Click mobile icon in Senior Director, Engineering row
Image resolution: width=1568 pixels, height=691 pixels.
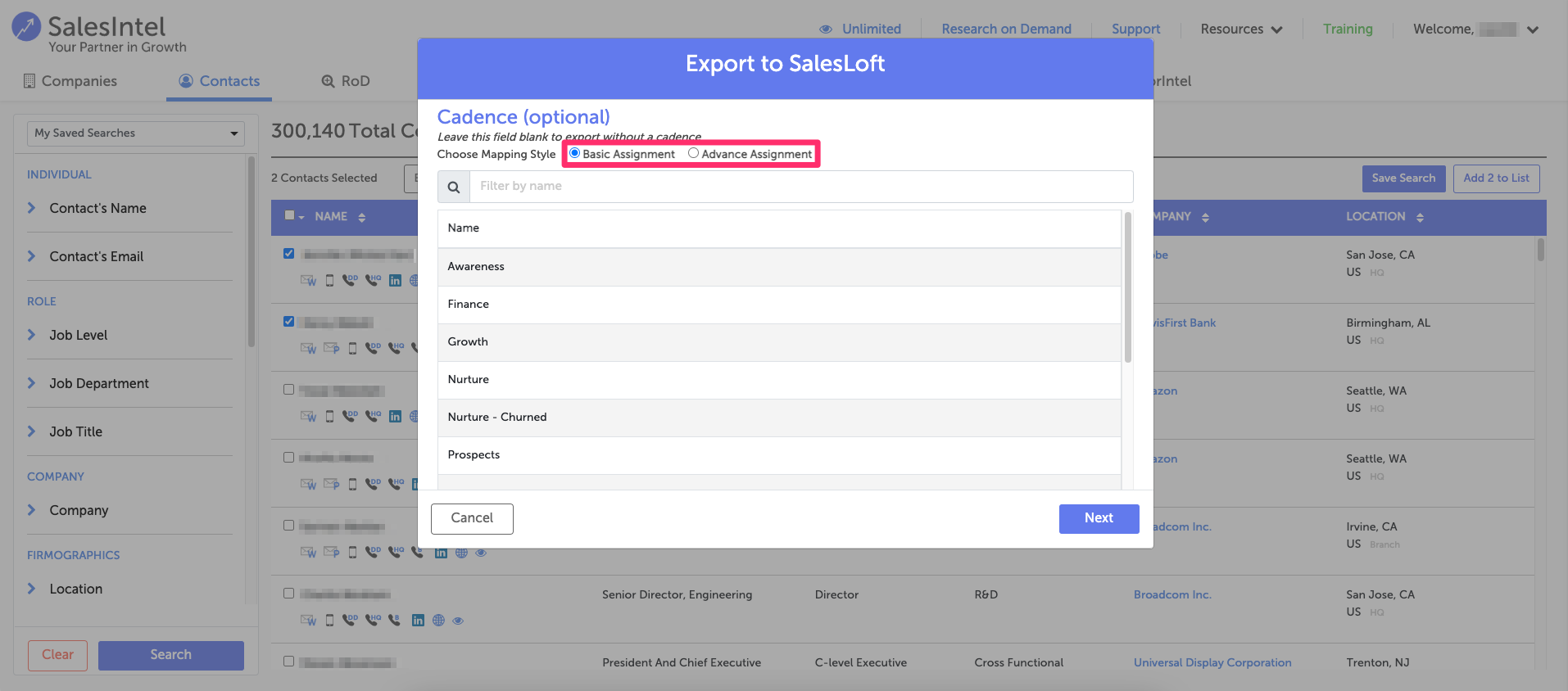329,620
